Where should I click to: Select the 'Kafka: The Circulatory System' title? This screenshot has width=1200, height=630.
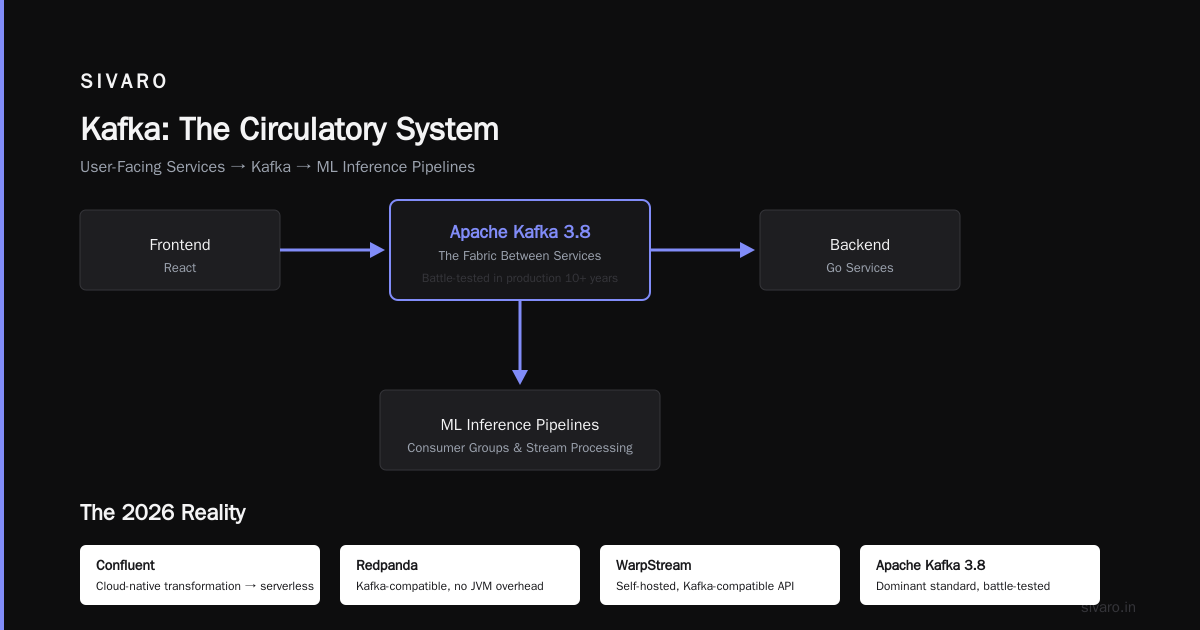(x=289, y=129)
